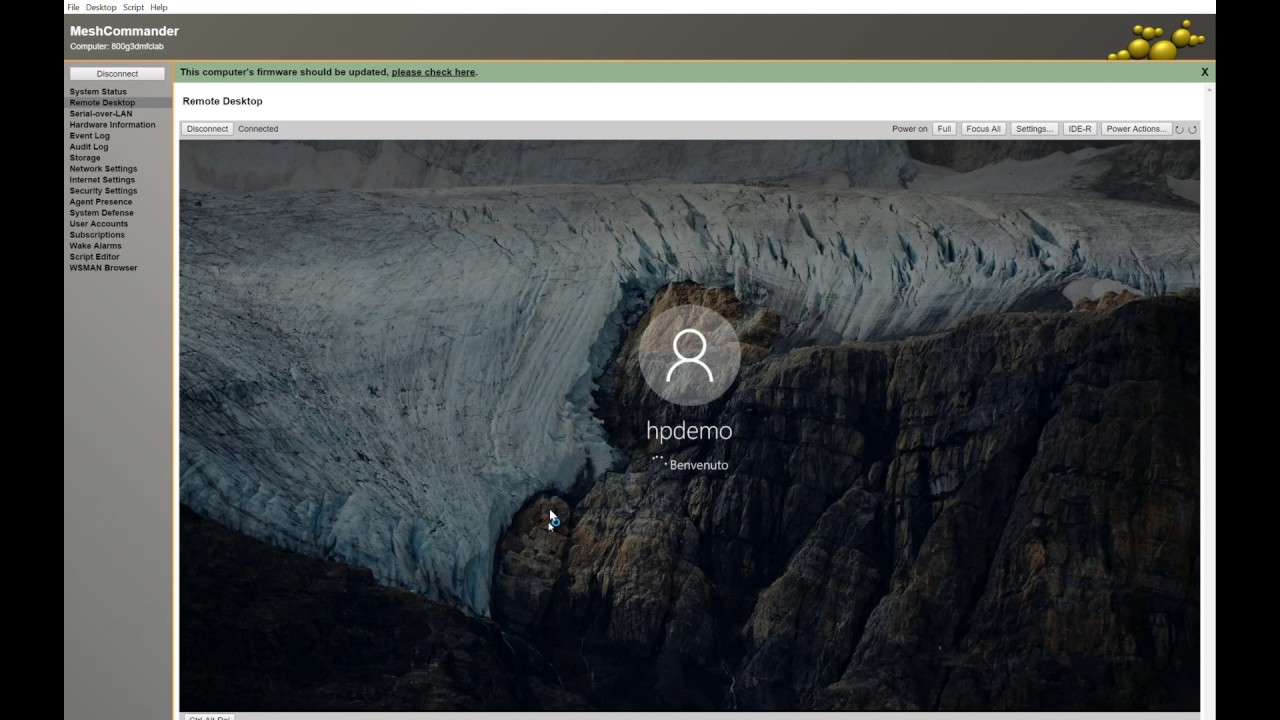The height and width of the screenshot is (720, 1280).
Task: View the Event Log
Action: [90, 136]
